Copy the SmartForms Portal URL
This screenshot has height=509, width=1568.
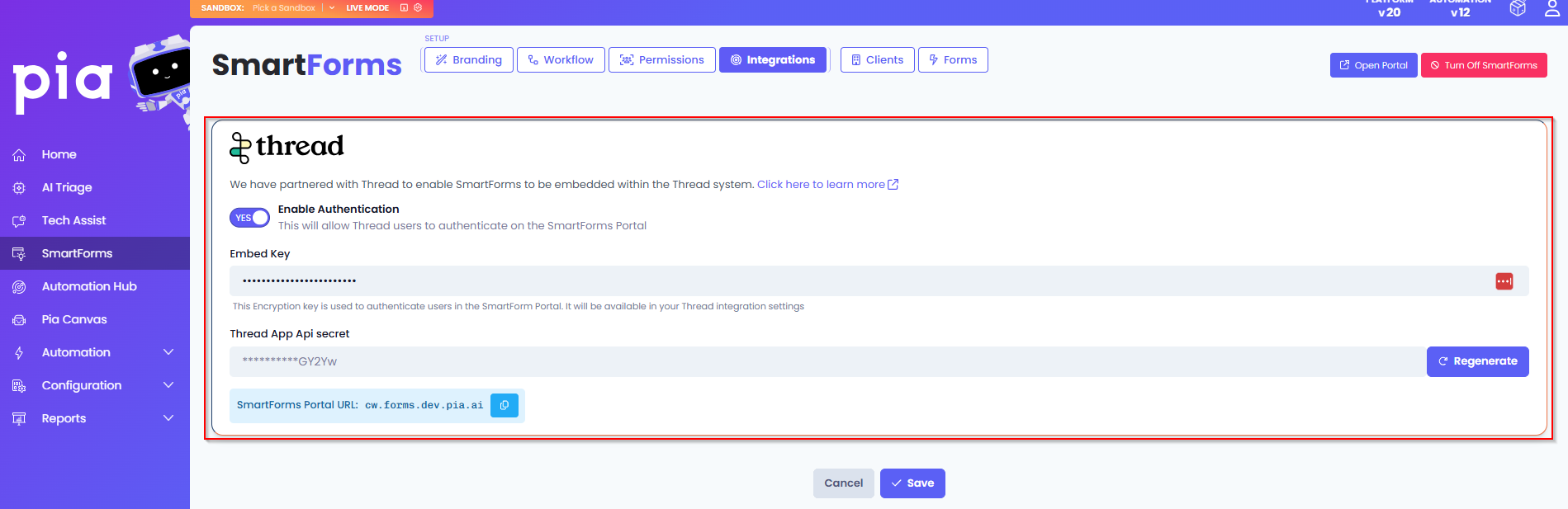pyautogui.click(x=504, y=405)
